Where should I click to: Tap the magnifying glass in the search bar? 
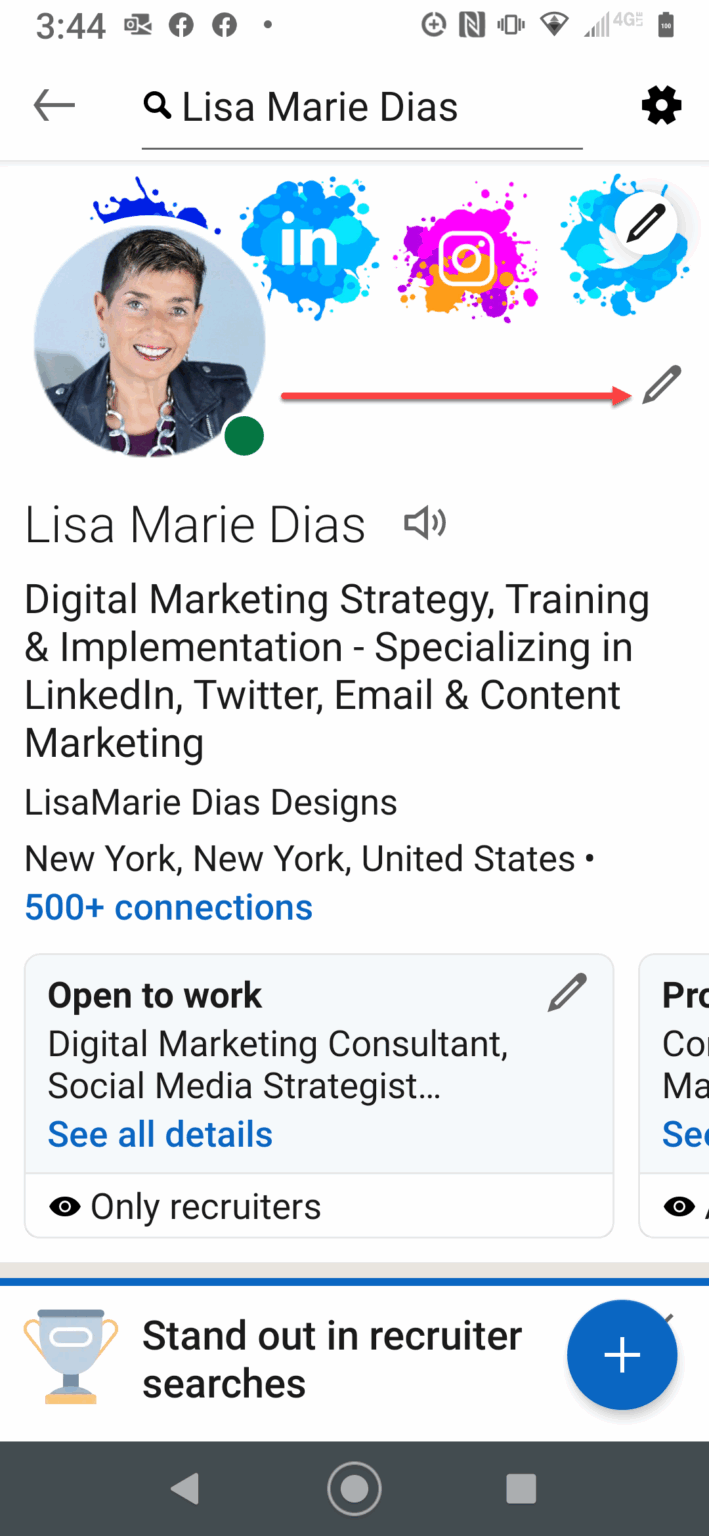[157, 104]
